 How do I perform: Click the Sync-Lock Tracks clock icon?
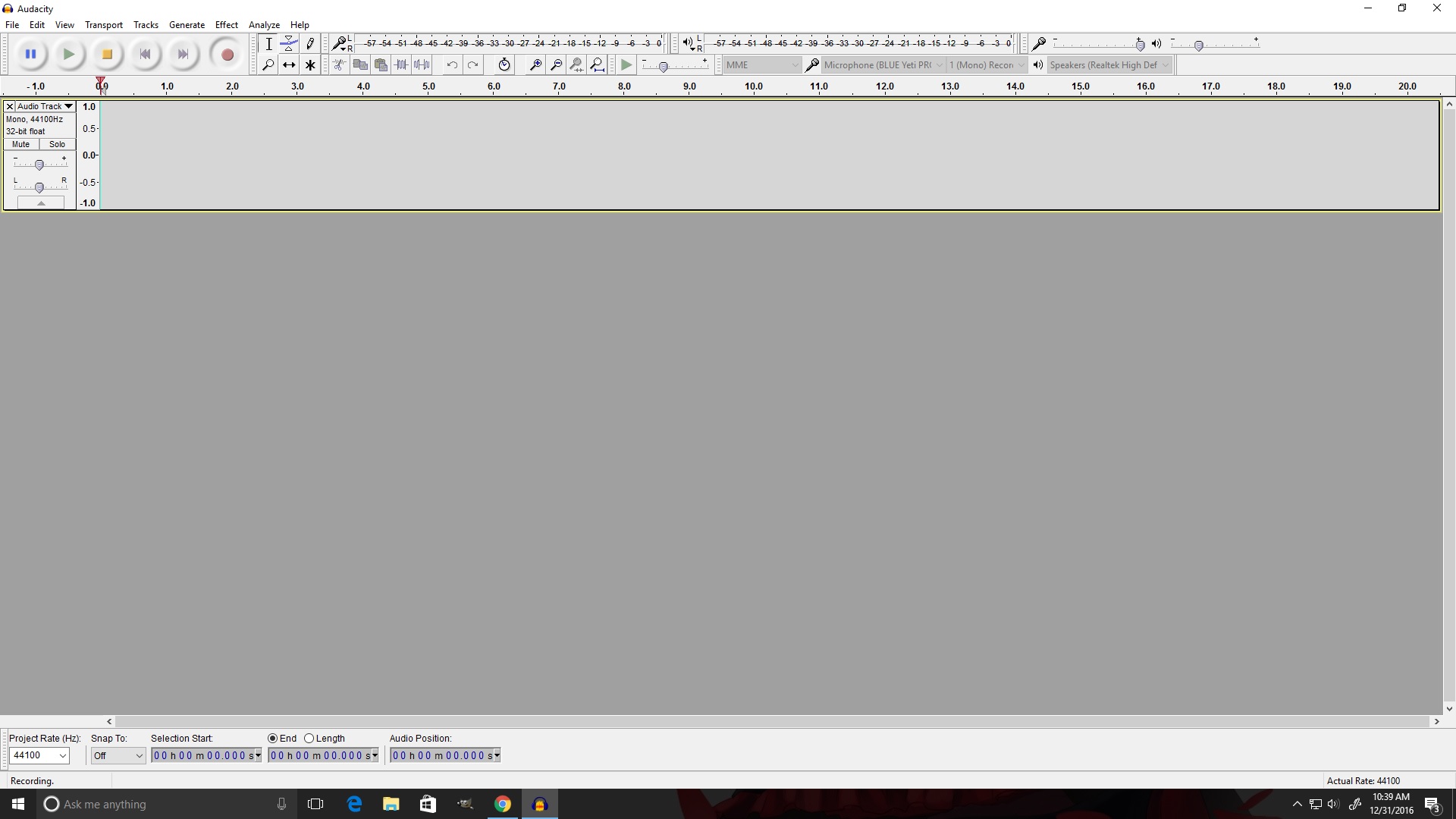point(504,65)
